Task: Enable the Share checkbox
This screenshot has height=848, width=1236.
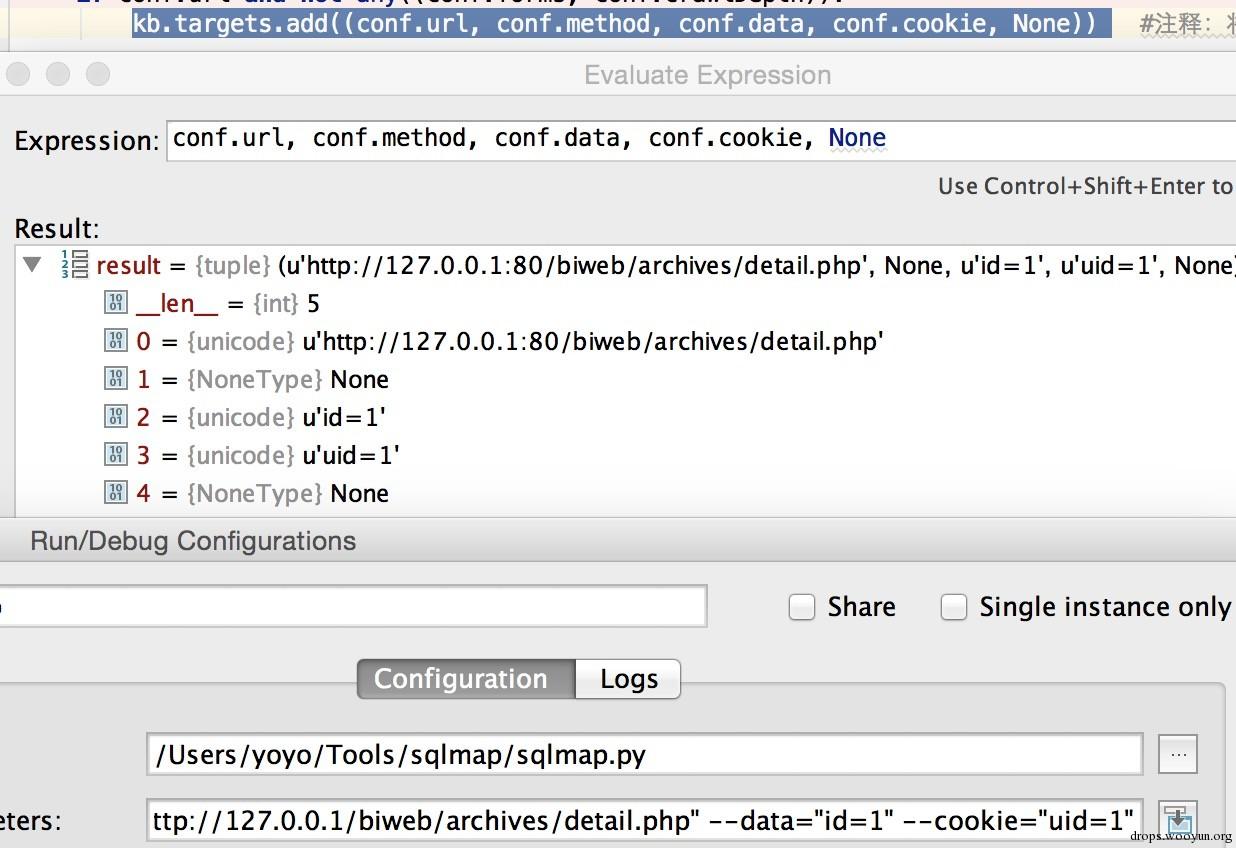Action: coord(802,607)
